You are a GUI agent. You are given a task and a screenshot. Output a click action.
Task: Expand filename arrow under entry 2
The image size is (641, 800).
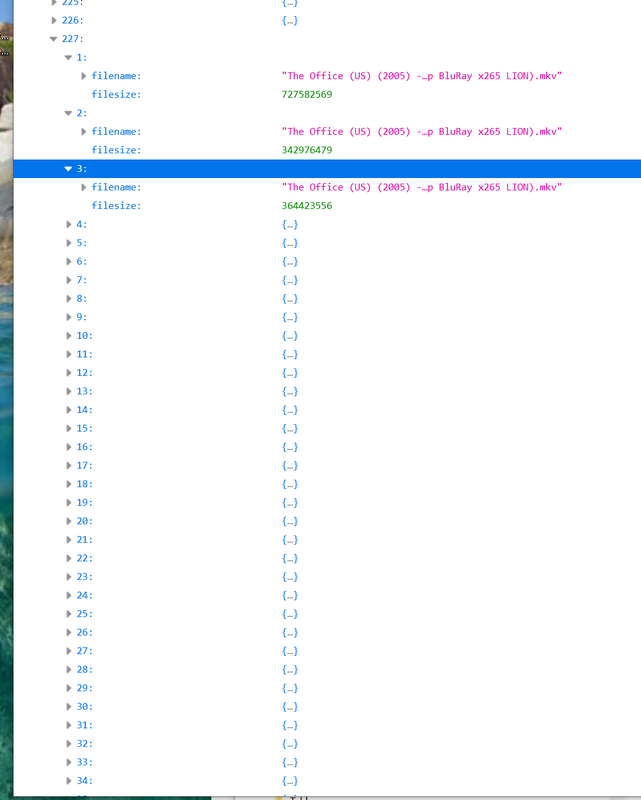pyautogui.click(x=84, y=132)
